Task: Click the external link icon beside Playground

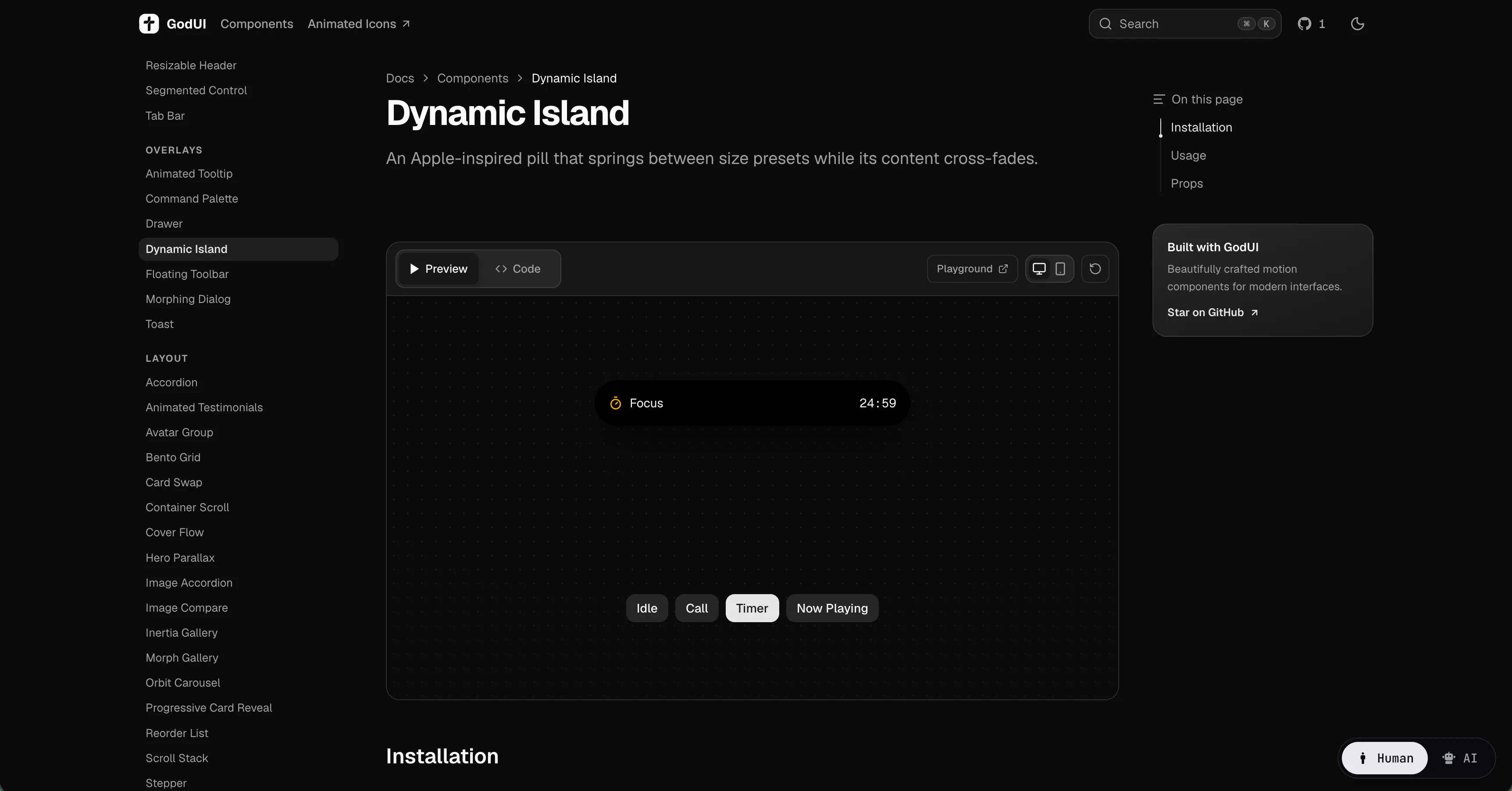Action: (1003, 269)
